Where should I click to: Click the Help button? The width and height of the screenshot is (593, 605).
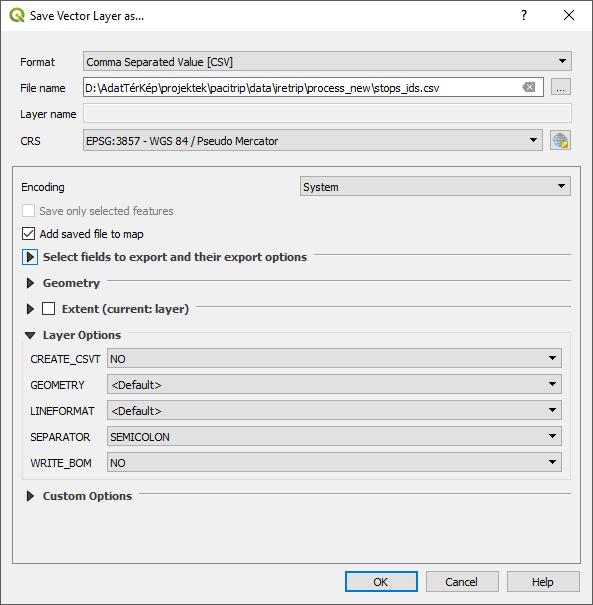point(543,581)
